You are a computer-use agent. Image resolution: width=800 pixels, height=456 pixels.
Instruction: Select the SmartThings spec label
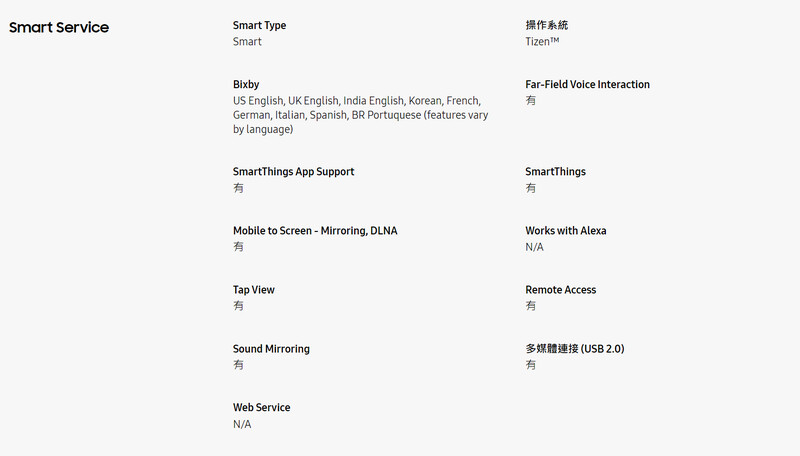555,171
